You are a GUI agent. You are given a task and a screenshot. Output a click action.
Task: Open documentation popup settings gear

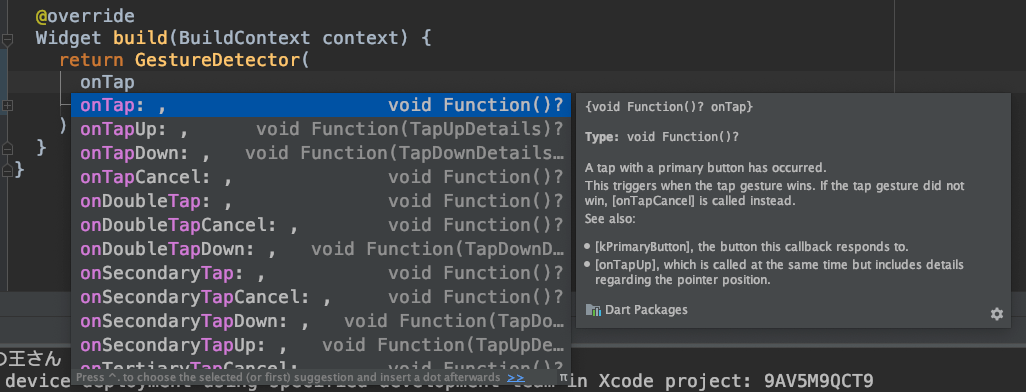point(997,314)
